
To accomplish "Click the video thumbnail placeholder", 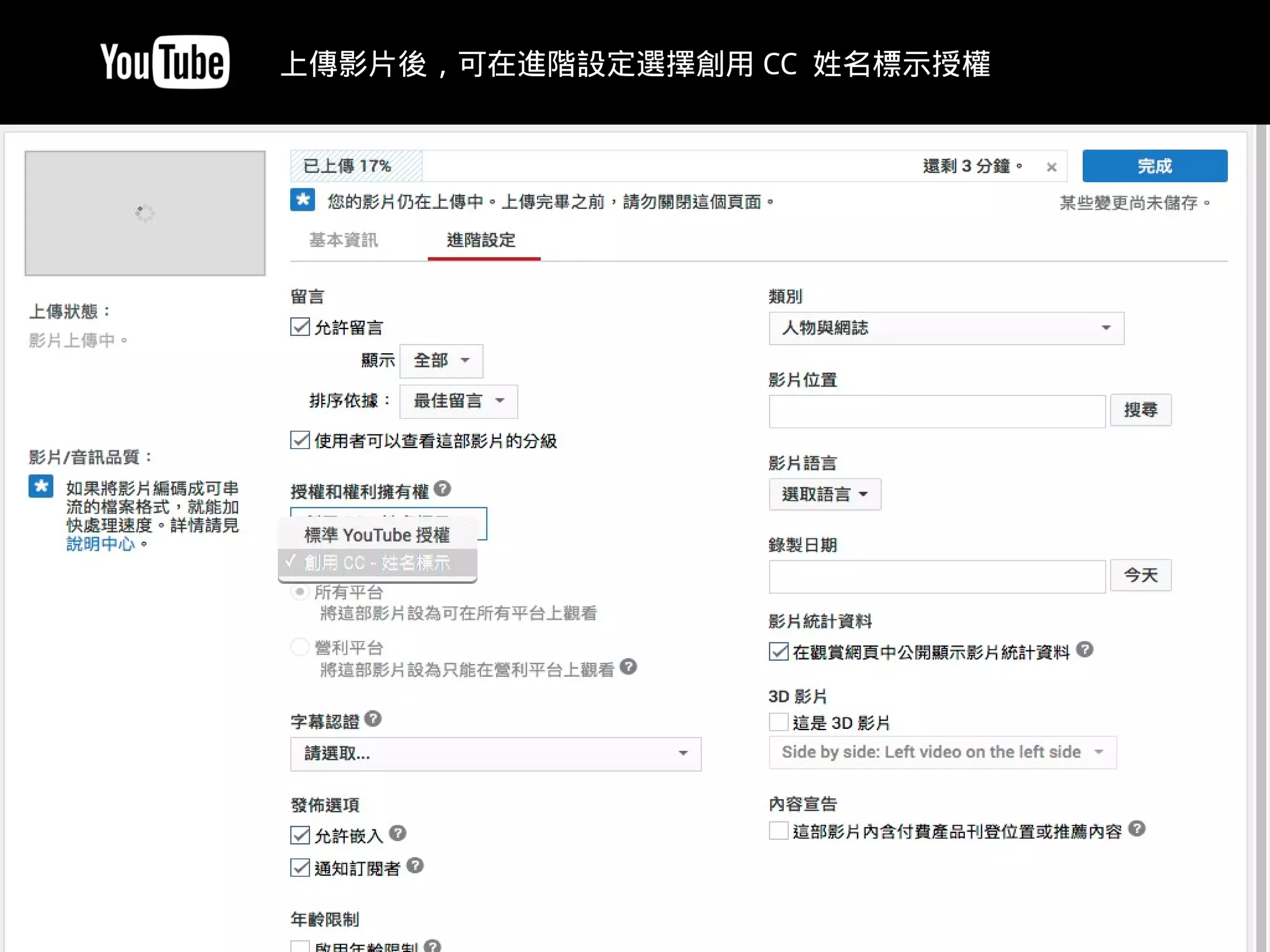I will click(x=145, y=213).
